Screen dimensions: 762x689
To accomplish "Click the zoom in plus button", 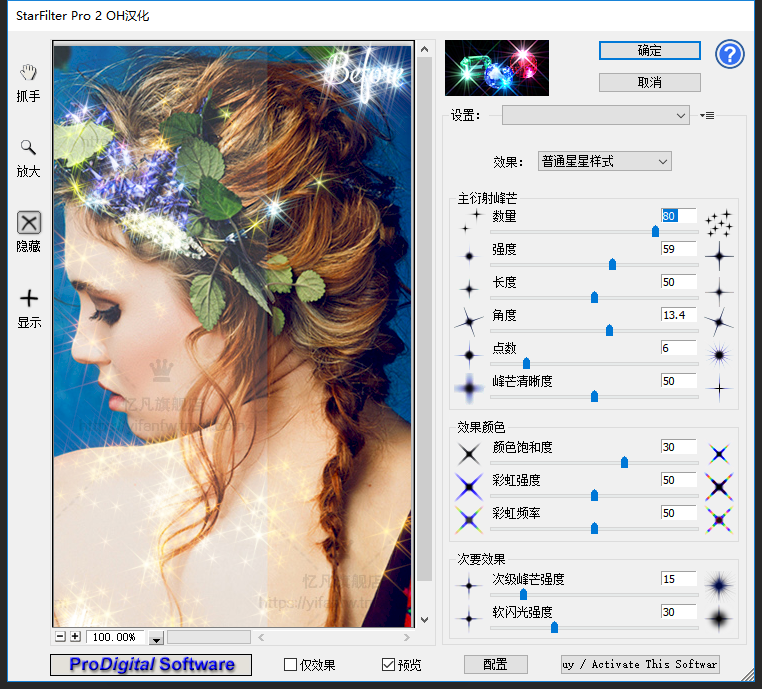I will pos(75,637).
